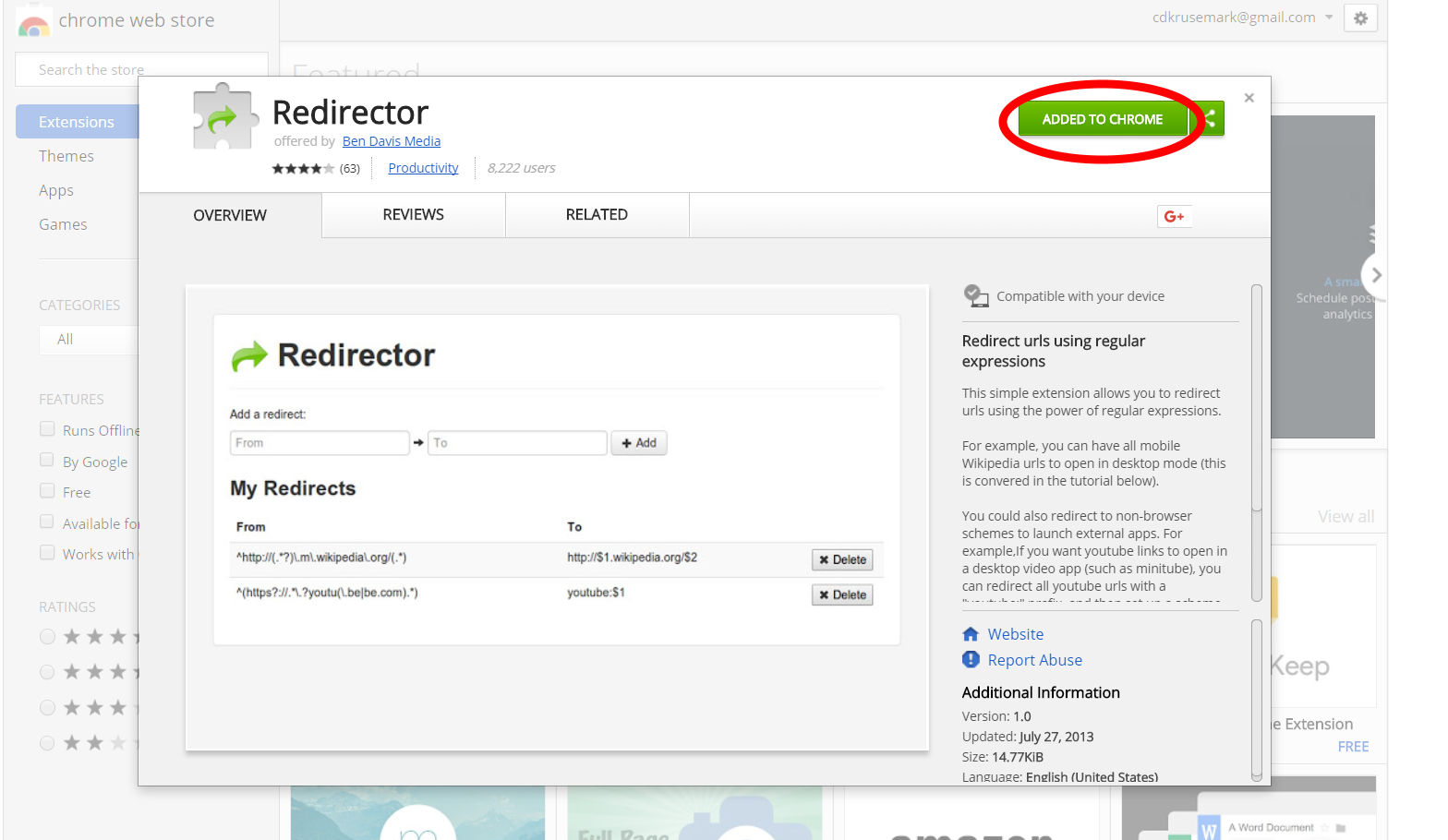Image resolution: width=1448 pixels, height=840 pixels.
Task: Click the next arrow on featured carousel
Action: [1375, 275]
